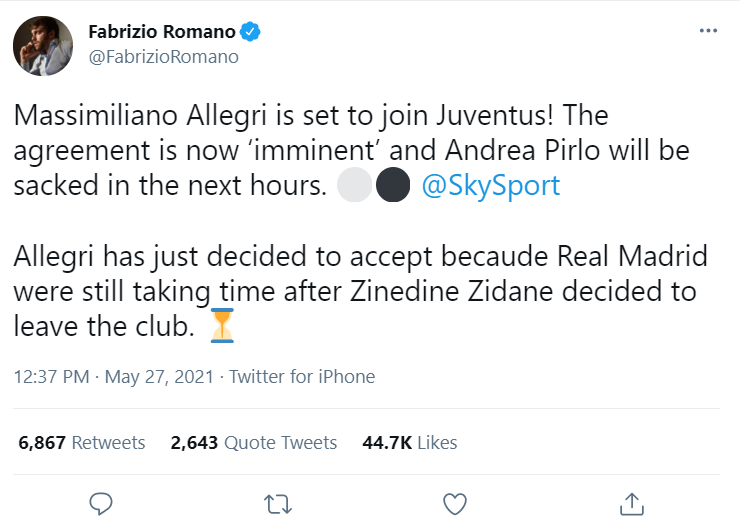Open Fabrizio Romano's profile picture
Image resolution: width=741 pixels, height=529 pixels.
pos(41,44)
